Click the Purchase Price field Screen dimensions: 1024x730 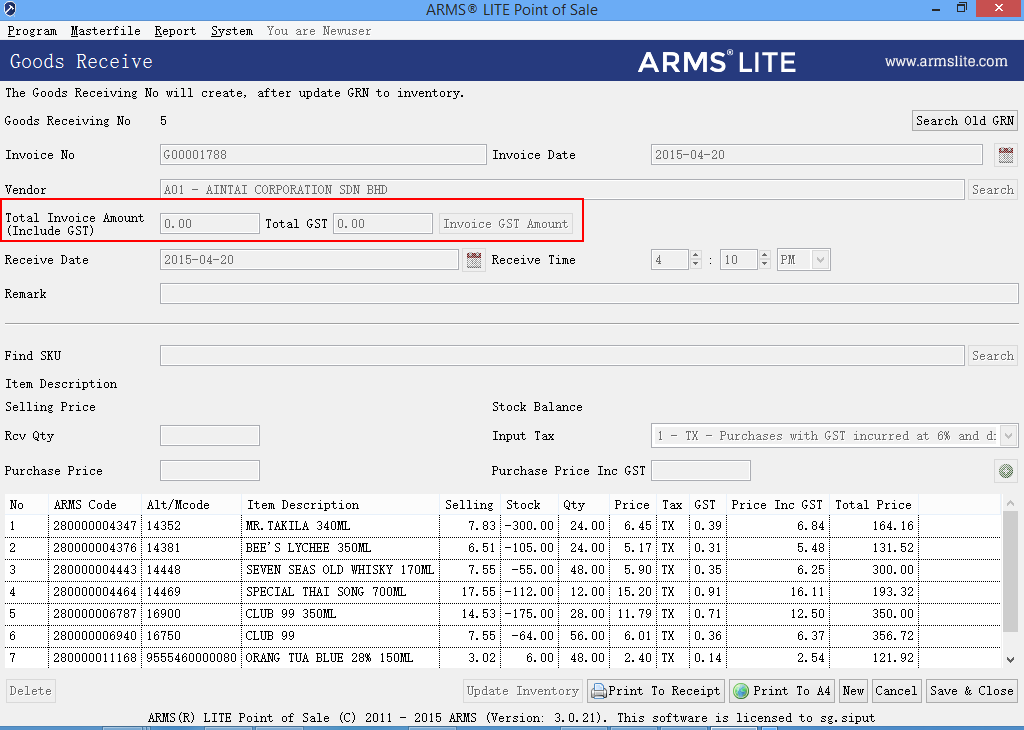210,471
